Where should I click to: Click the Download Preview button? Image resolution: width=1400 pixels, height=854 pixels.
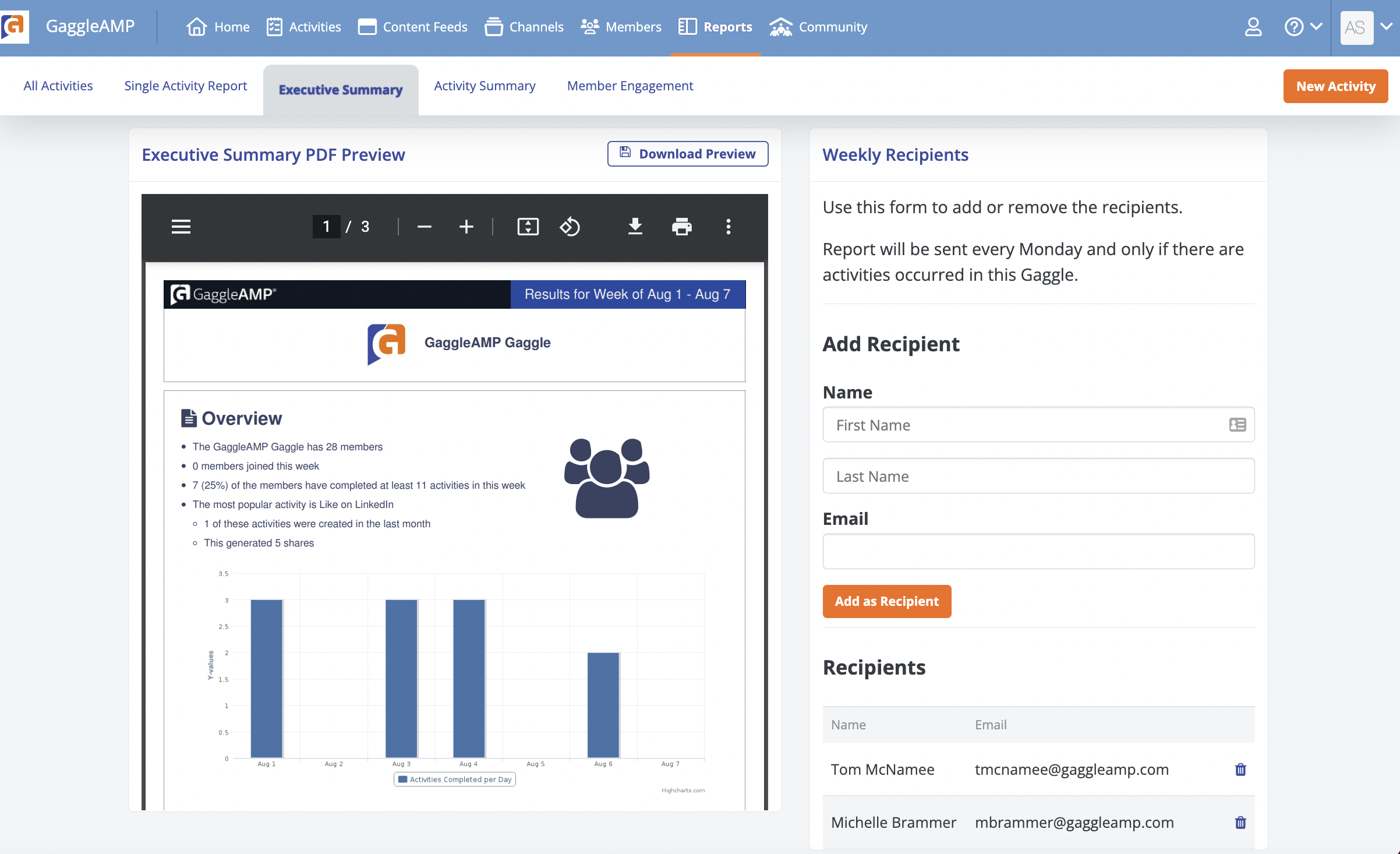pos(688,154)
